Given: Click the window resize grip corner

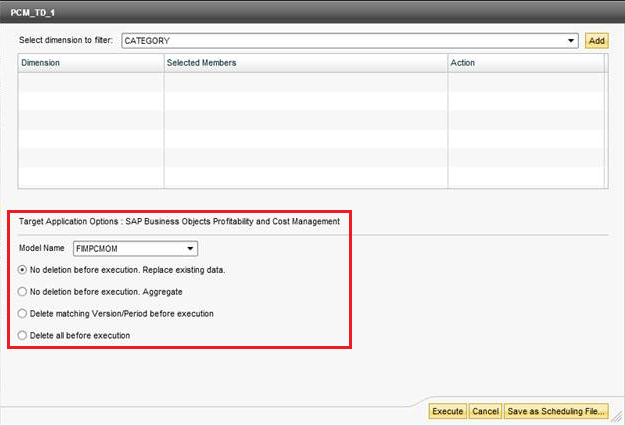Looking at the screenshot, I should coord(617,417).
